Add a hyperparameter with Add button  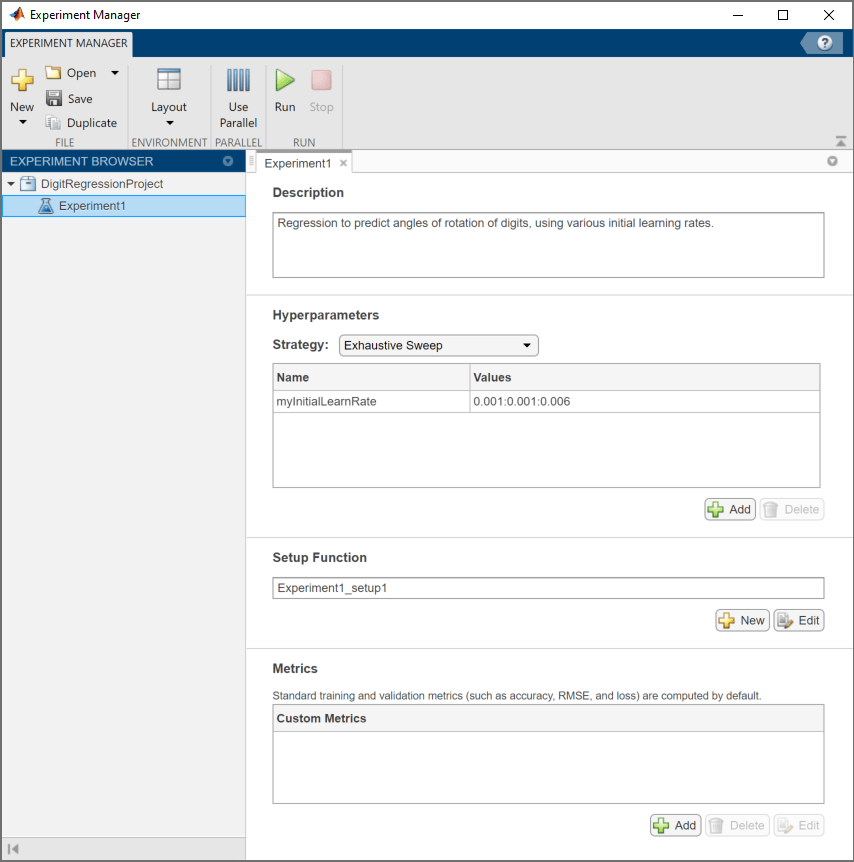[x=730, y=509]
